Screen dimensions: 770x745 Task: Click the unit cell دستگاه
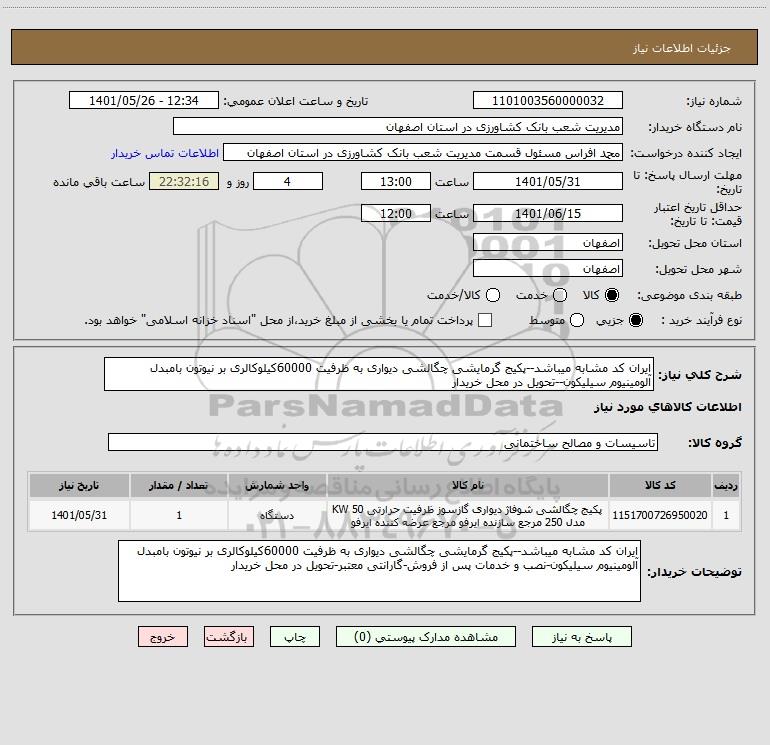click(x=277, y=515)
